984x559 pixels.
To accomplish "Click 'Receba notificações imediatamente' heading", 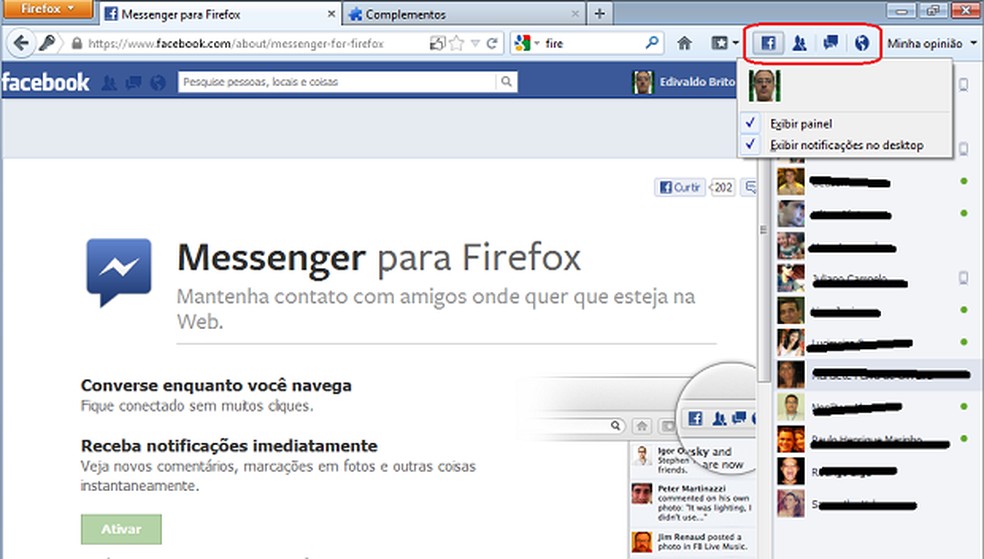I will click(x=229, y=446).
